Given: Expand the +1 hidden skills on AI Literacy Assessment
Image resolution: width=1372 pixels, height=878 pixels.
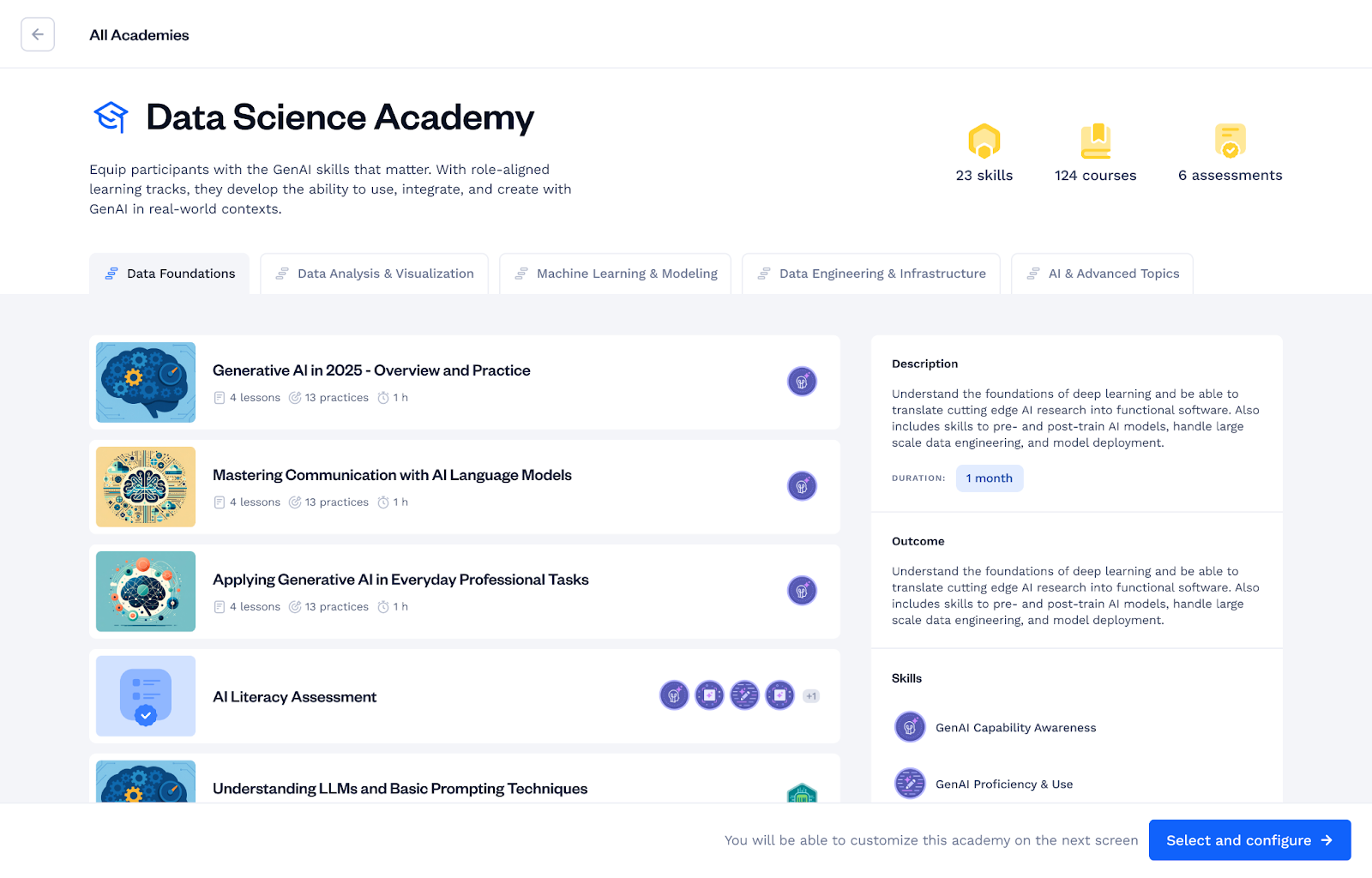Looking at the screenshot, I should [810, 695].
